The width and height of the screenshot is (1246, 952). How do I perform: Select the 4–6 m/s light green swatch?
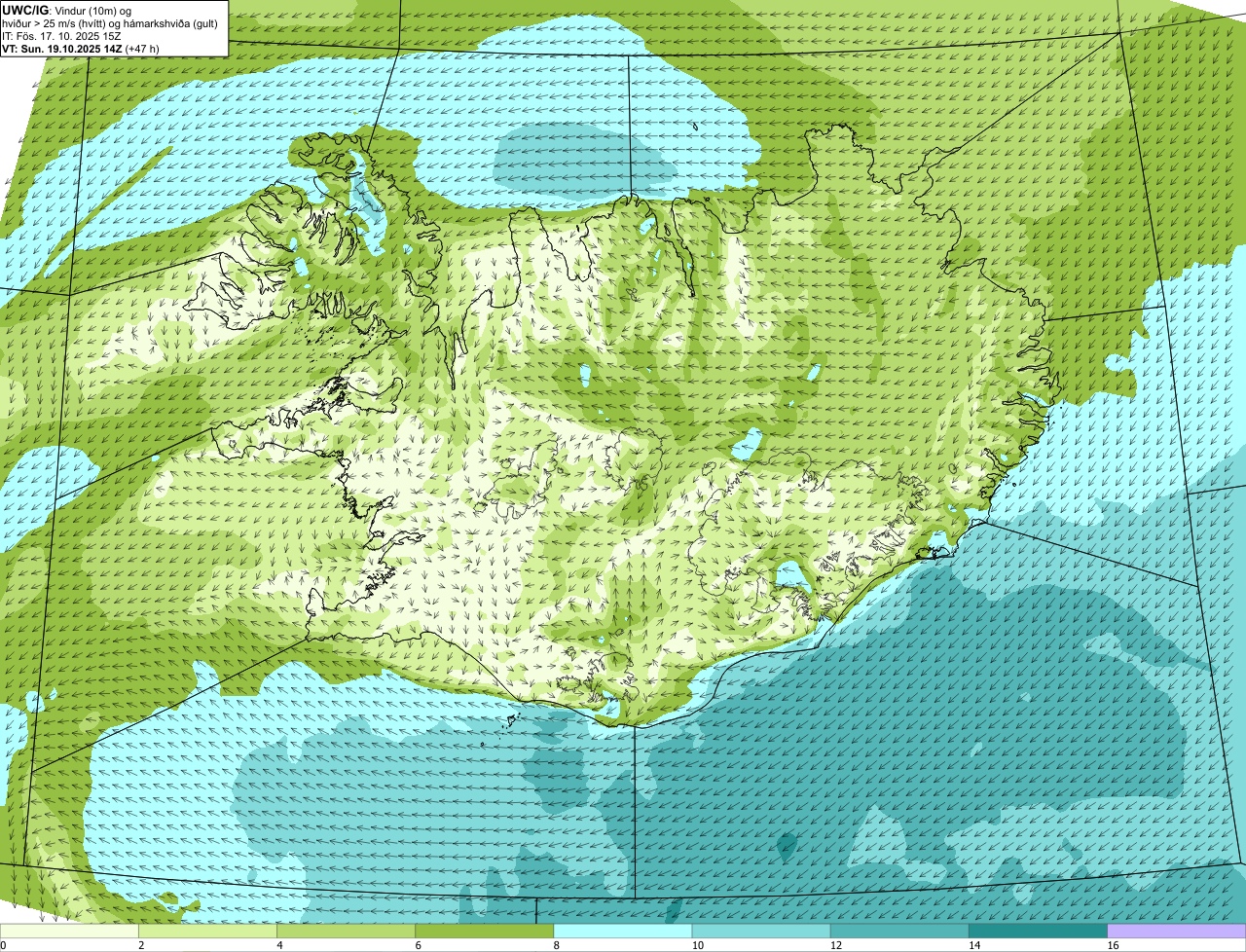click(x=347, y=931)
